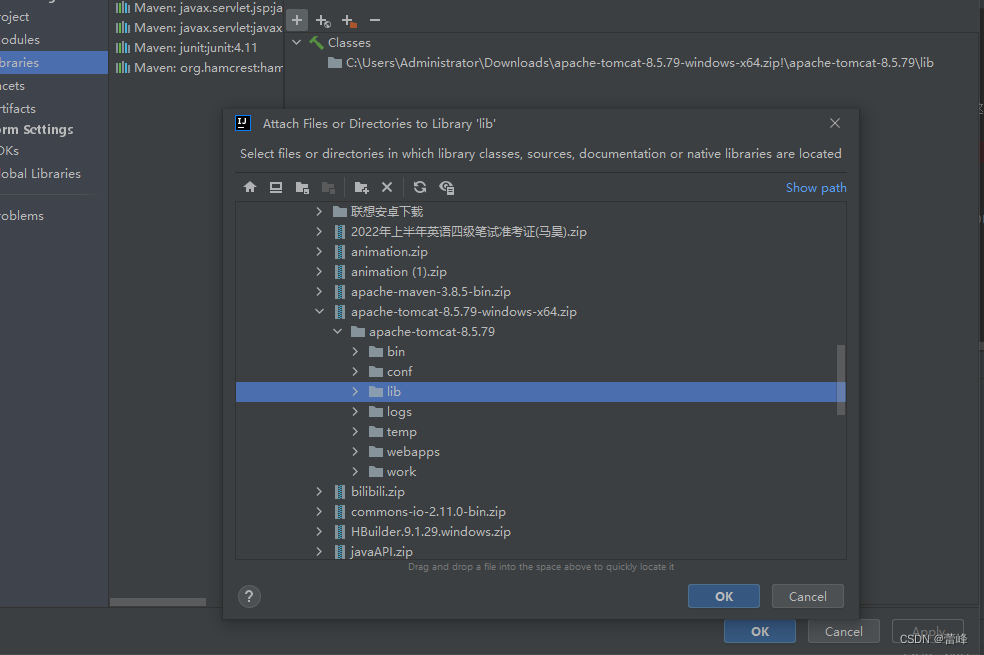The width and height of the screenshot is (984, 655).
Task: Click Show path link
Action: [816, 188]
